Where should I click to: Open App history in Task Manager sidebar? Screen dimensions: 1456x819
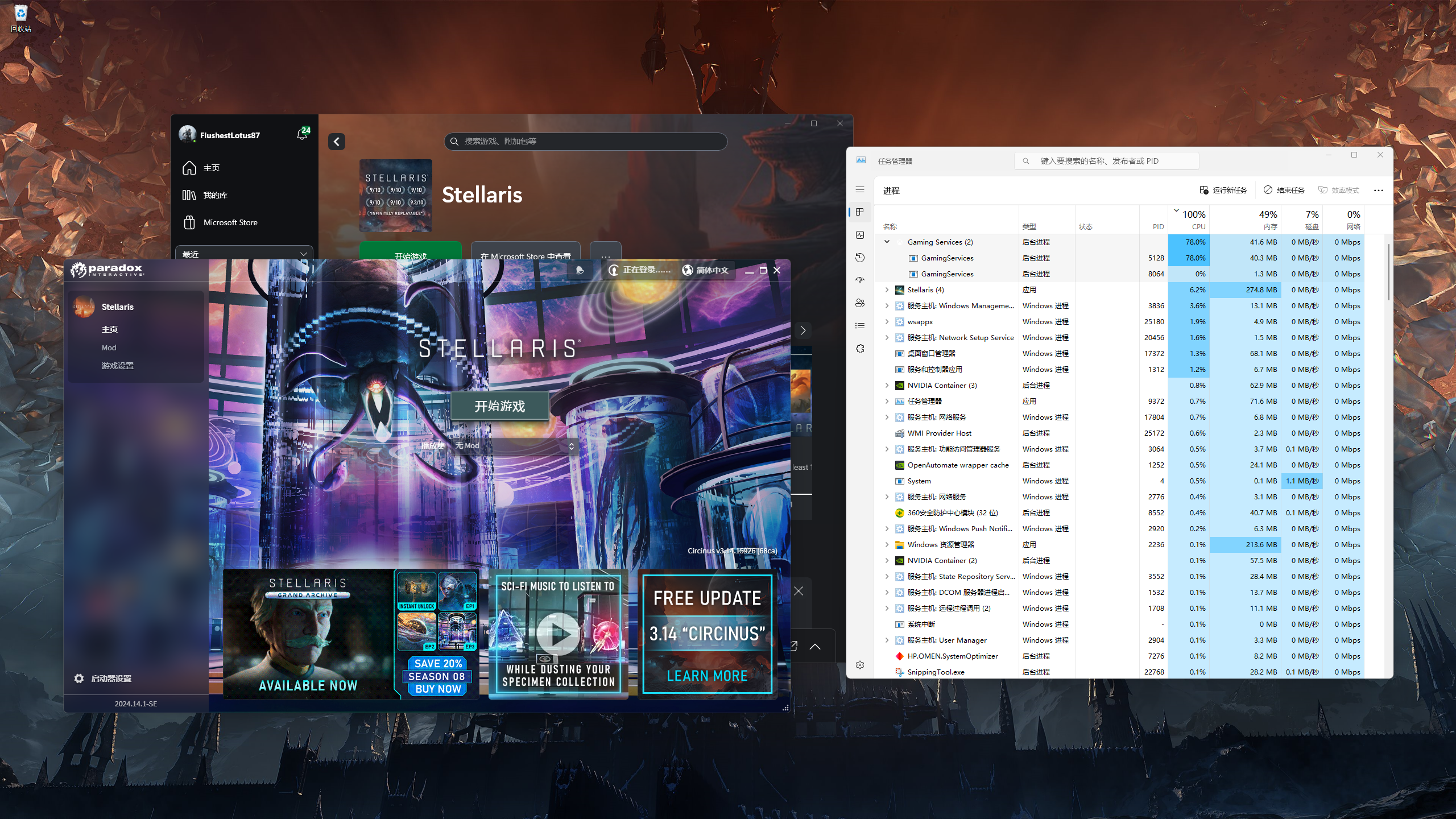[860, 258]
